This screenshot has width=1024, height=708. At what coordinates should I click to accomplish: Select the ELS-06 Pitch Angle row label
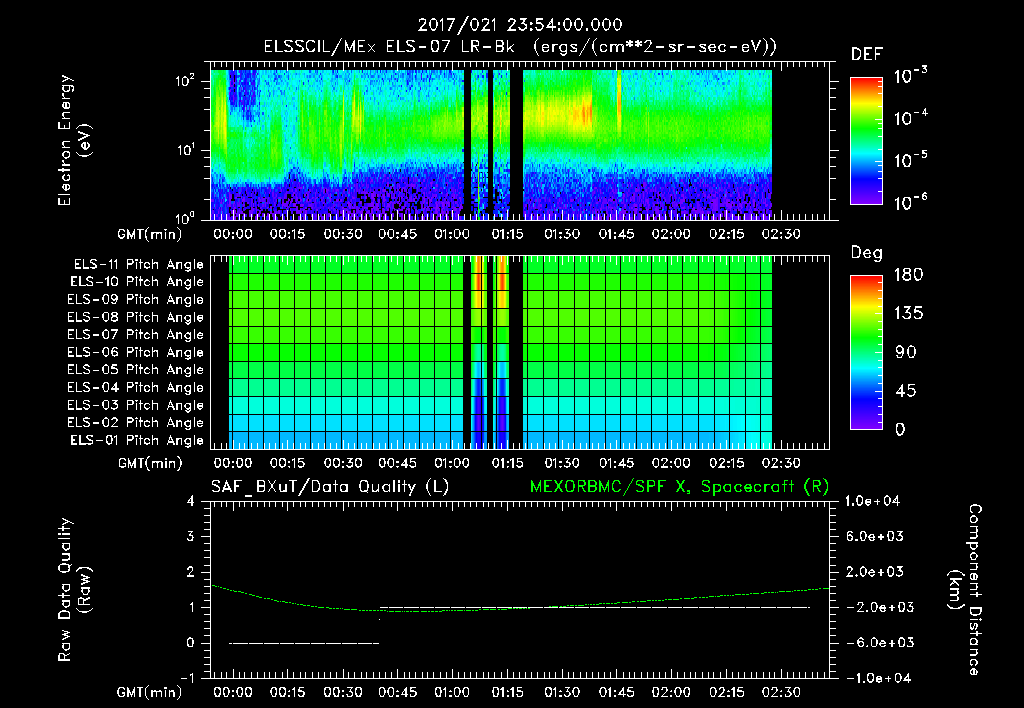click(x=136, y=353)
